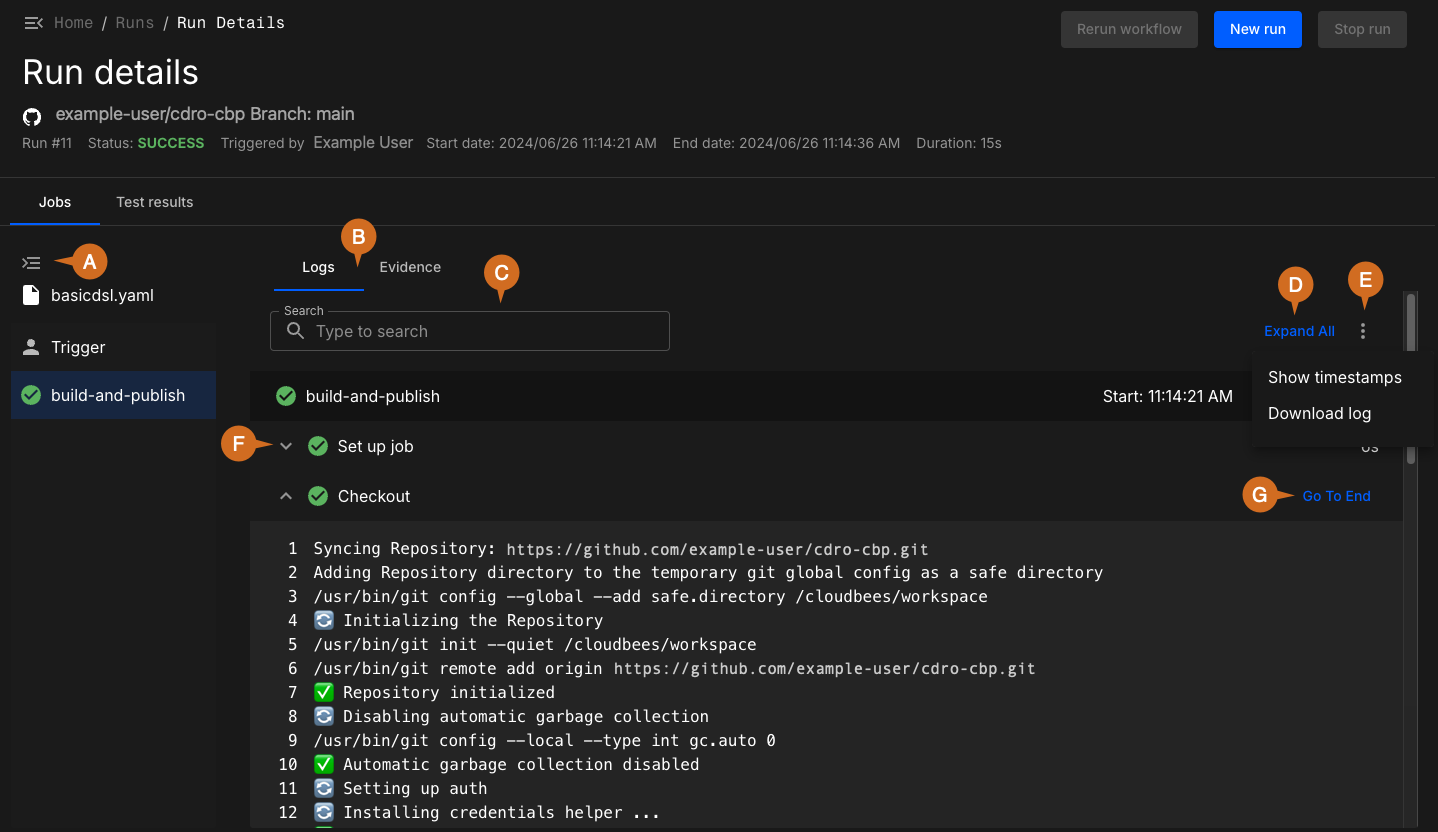Screen dimensions: 1438x832
Task: Jump to log end with Go To End
Action: (1336, 496)
